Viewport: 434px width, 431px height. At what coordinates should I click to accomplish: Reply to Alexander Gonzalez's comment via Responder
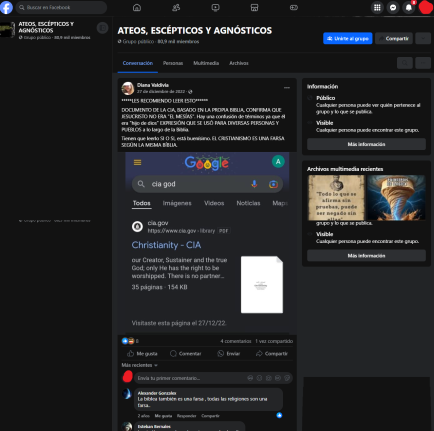[x=186, y=416]
